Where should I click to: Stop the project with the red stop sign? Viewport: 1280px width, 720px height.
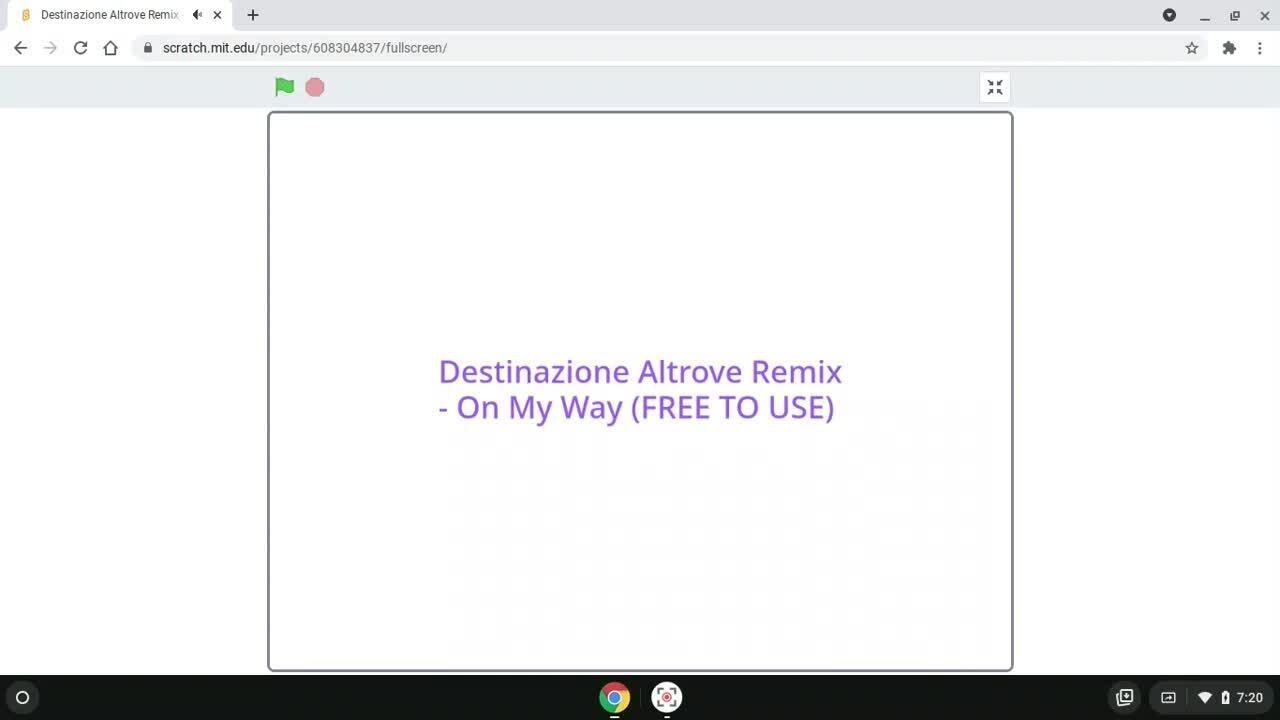(x=315, y=87)
